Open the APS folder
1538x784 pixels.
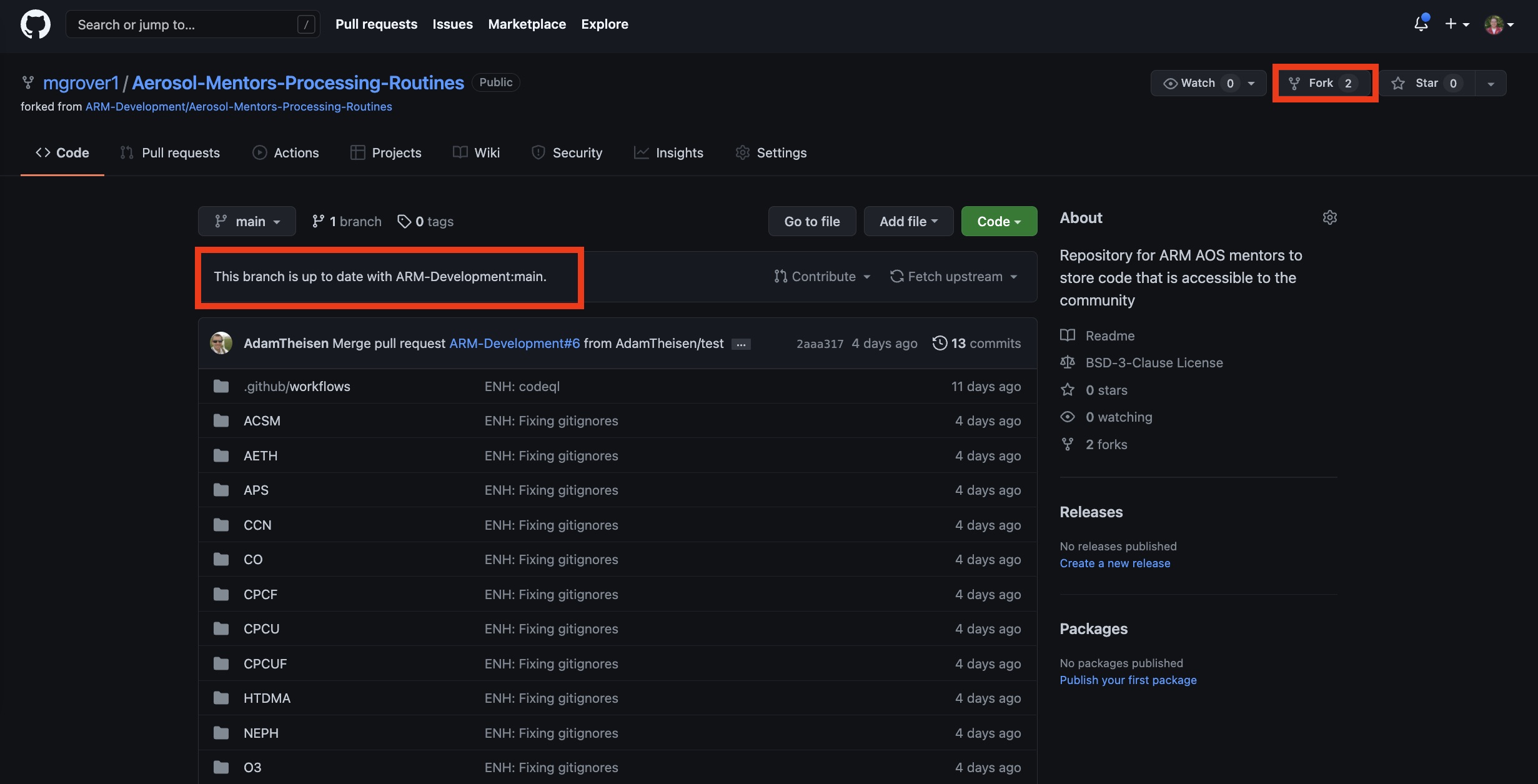256,490
